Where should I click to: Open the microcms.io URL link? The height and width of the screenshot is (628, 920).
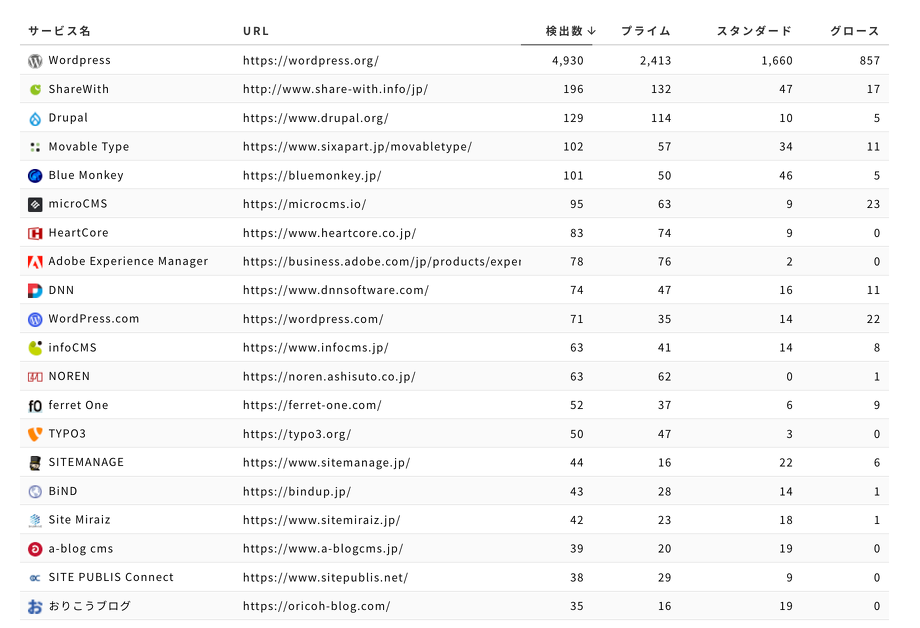click(x=304, y=204)
